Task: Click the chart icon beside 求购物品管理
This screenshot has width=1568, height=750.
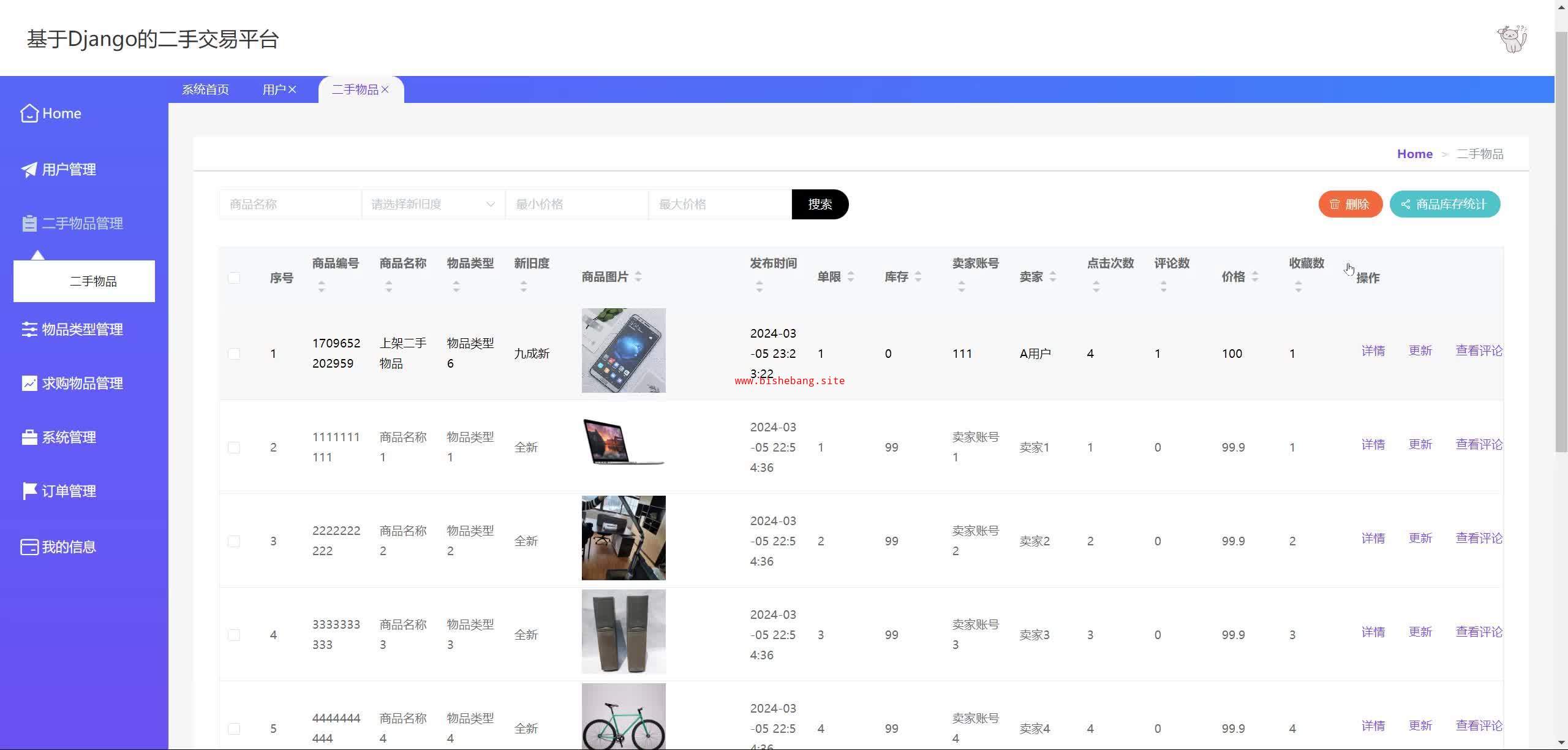Action: point(29,384)
